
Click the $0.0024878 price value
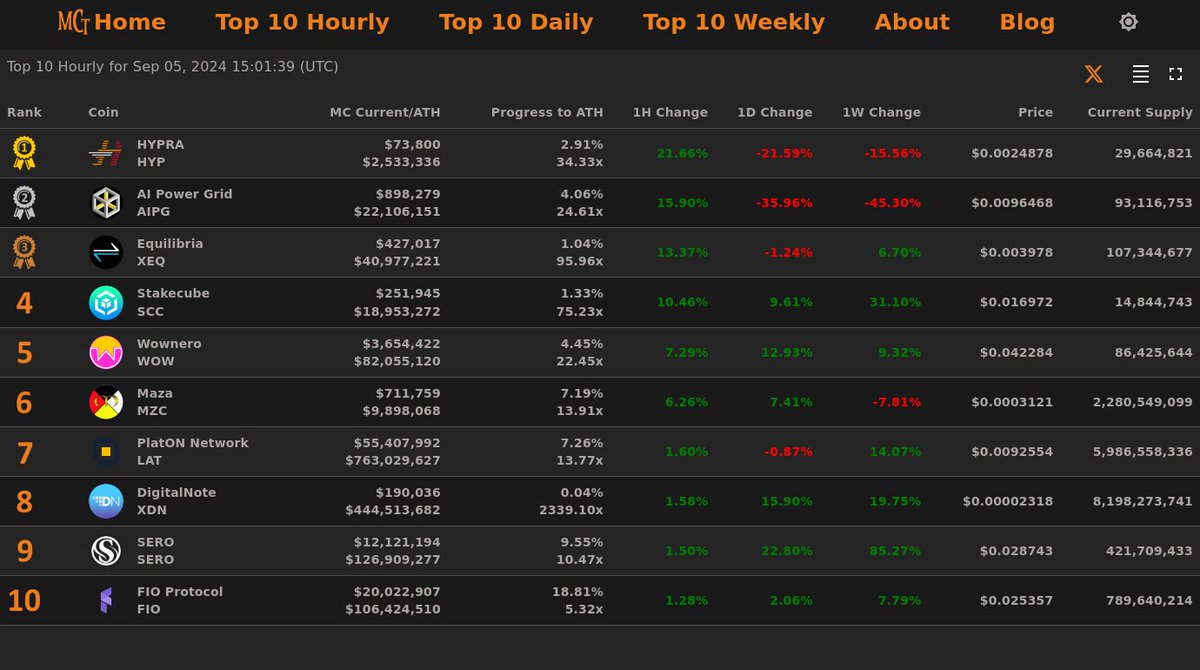click(x=1012, y=153)
